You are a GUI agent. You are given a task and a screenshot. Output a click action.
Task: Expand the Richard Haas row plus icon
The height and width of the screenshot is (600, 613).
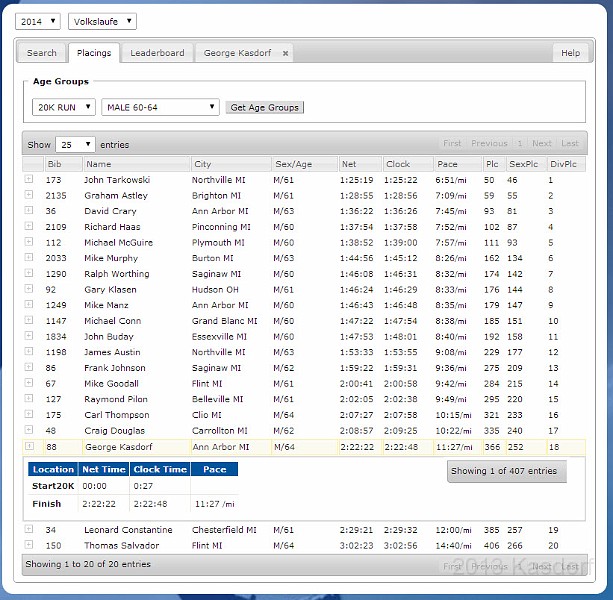(x=29, y=227)
